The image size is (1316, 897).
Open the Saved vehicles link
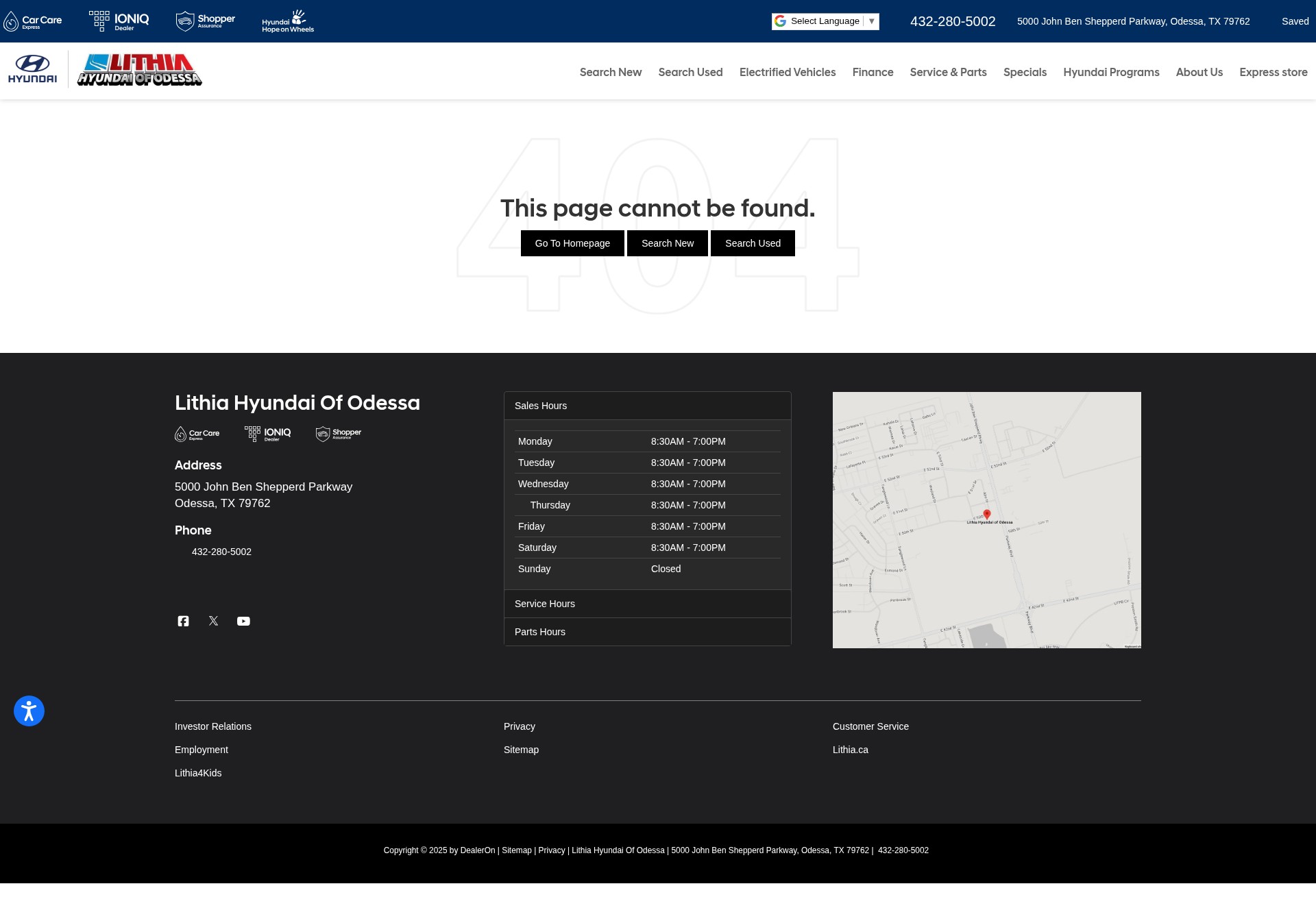click(x=1295, y=21)
